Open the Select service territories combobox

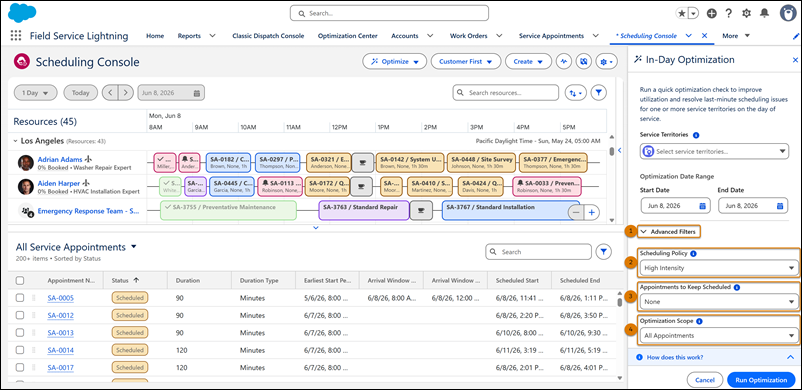pos(714,151)
